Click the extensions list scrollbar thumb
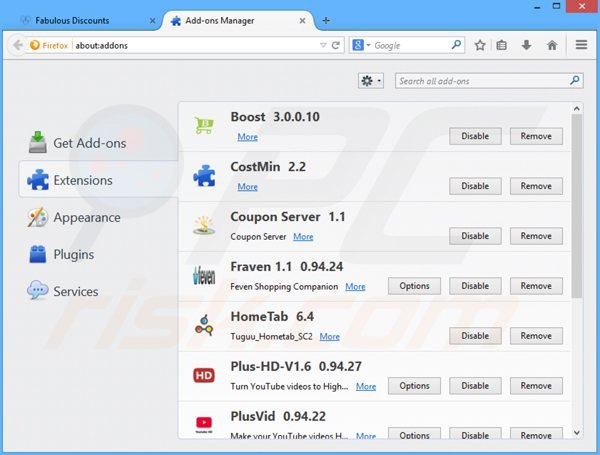The width and height of the screenshot is (600, 455). [577, 206]
